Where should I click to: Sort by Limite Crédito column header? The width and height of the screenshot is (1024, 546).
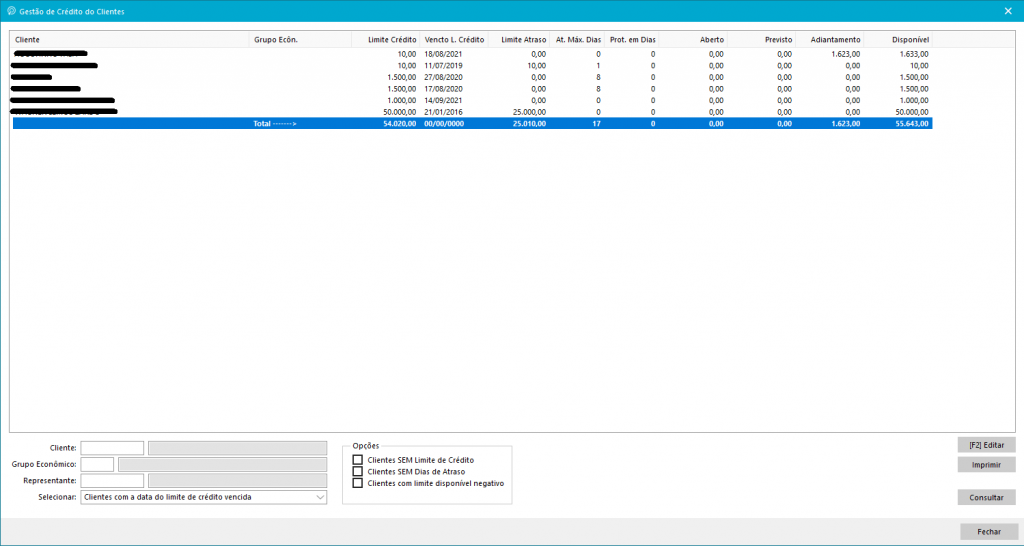coord(385,40)
